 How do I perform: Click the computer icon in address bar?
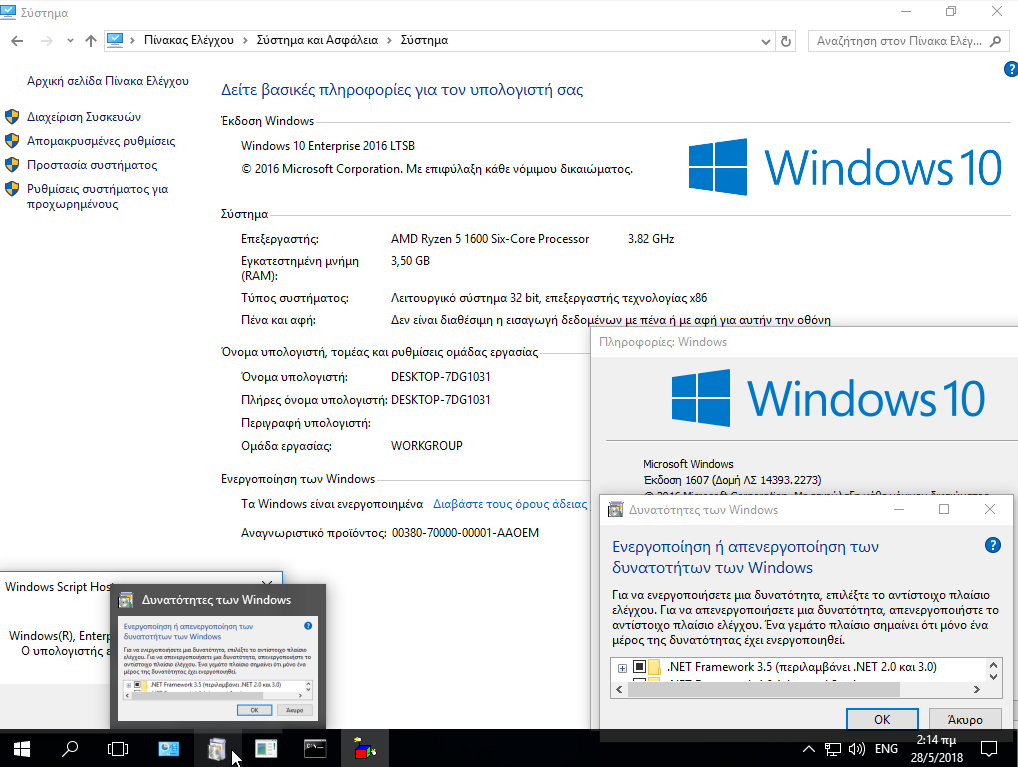[x=115, y=40]
